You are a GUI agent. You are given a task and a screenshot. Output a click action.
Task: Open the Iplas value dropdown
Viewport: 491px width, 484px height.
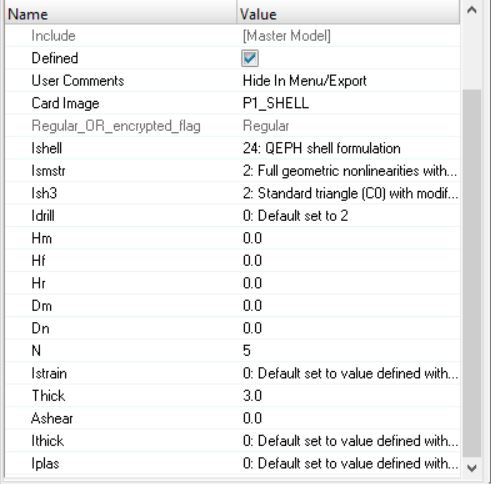coord(349,464)
